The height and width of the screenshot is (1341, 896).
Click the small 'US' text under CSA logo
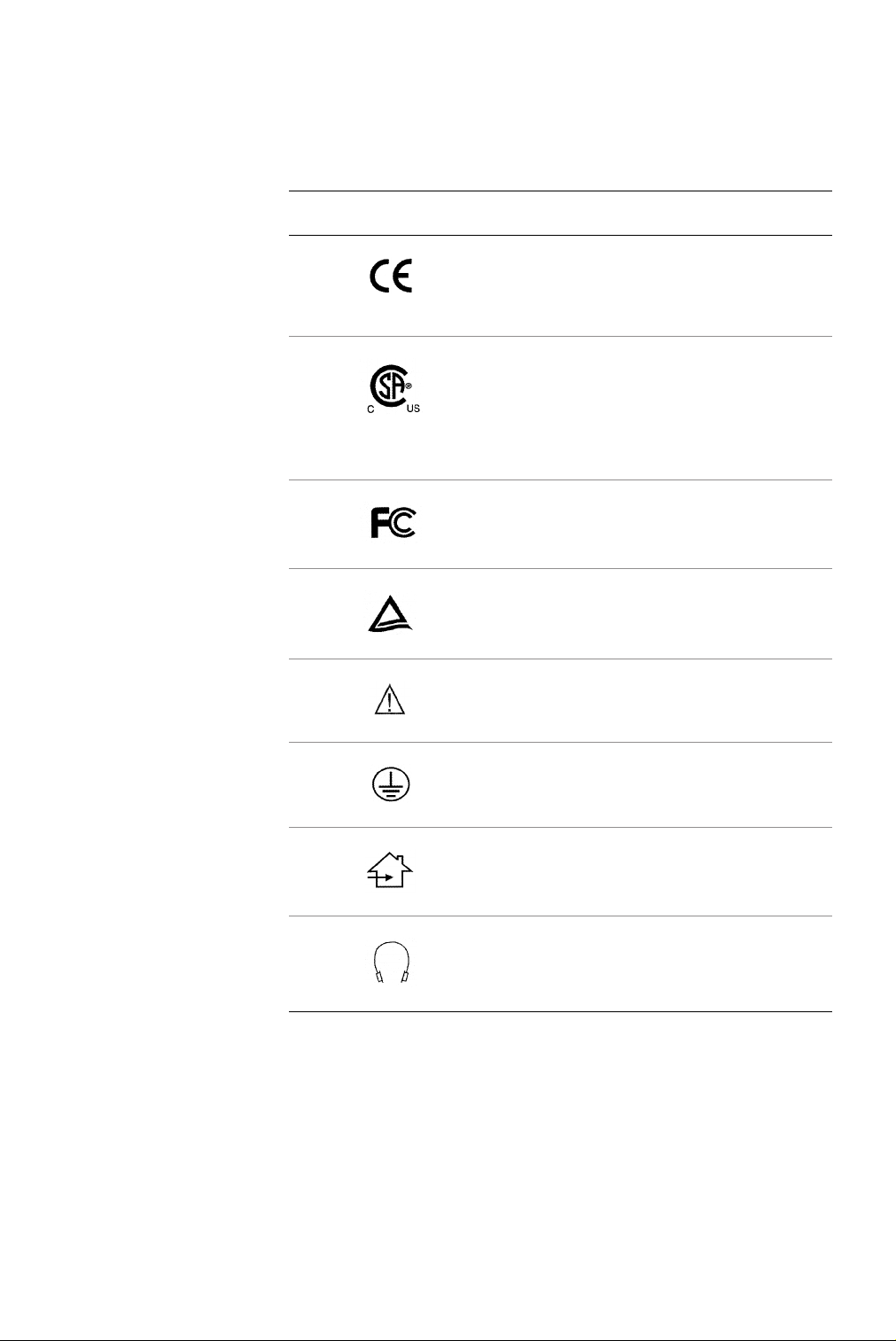(413, 409)
